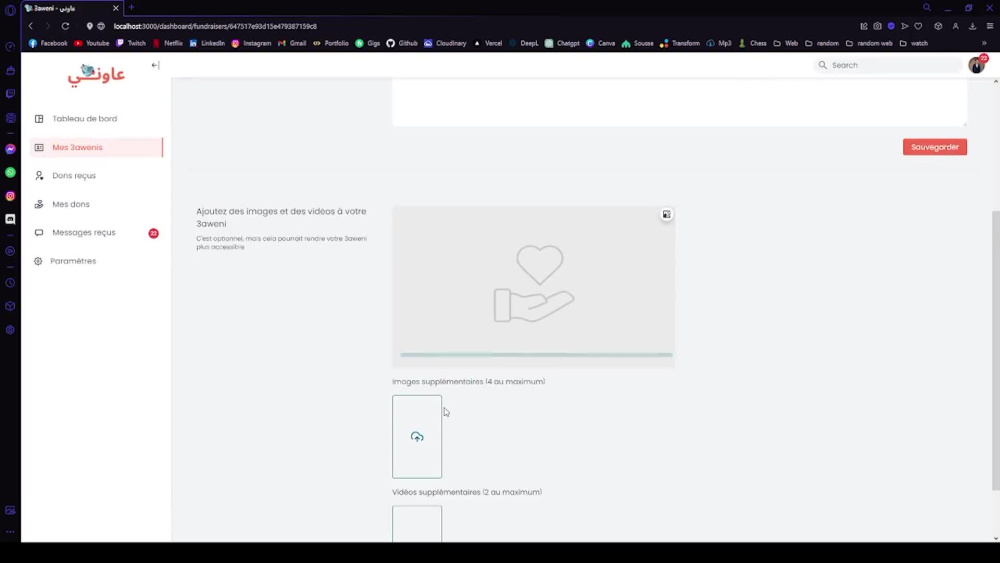The height and width of the screenshot is (563, 1000).
Task: Open Messages reçus with 22 badge
Action: pos(96,233)
